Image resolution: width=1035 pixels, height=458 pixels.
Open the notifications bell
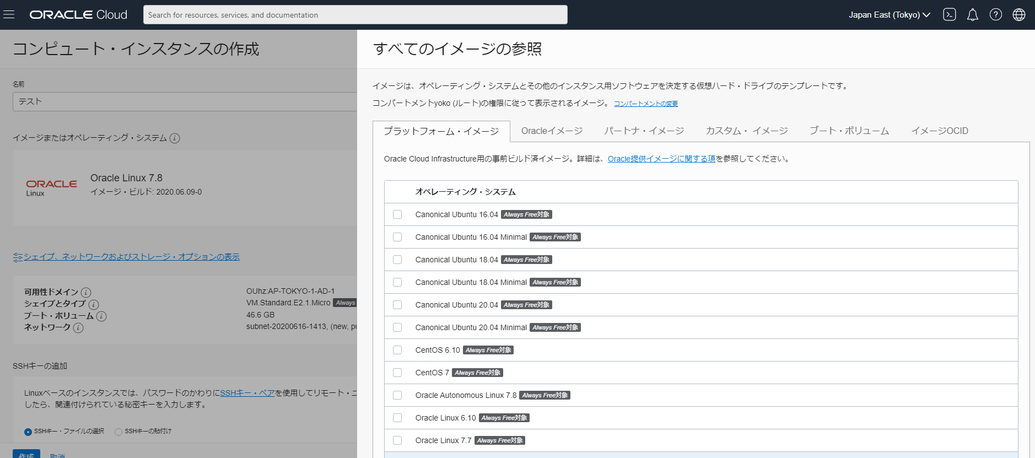click(972, 15)
